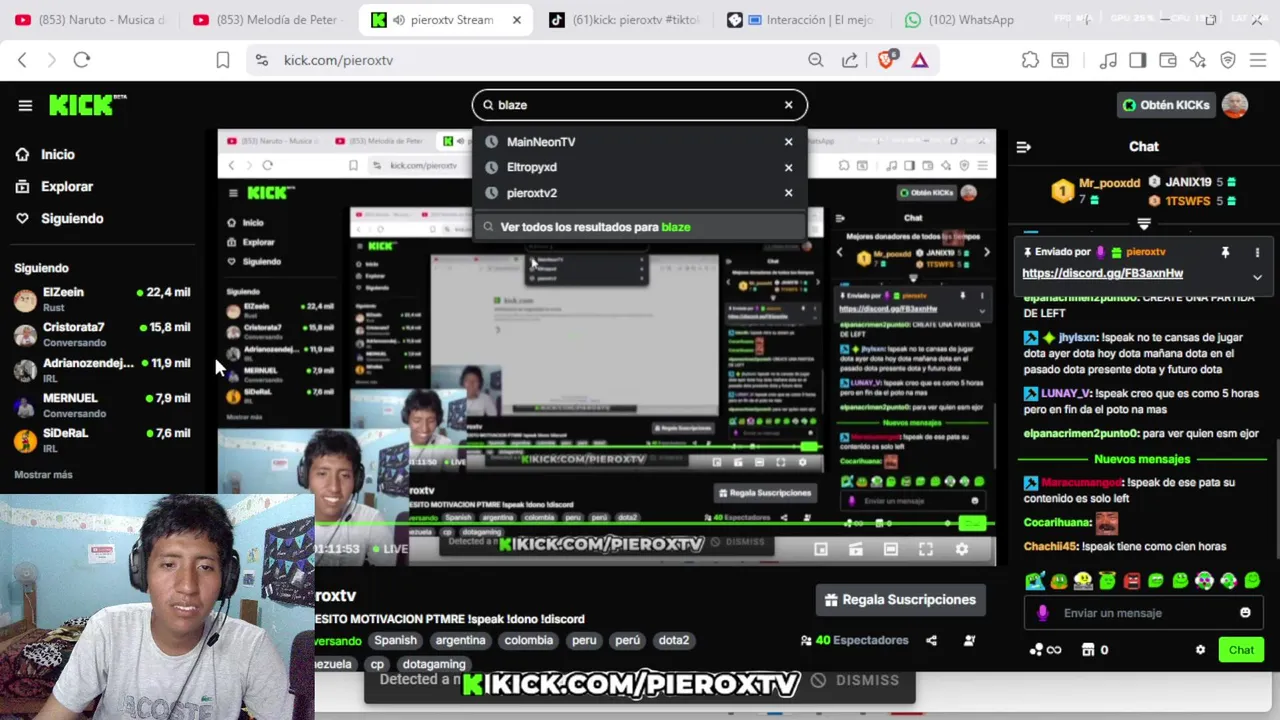Open the user profile avatar menu
Screen dimensions: 1280x720
[1235, 105]
